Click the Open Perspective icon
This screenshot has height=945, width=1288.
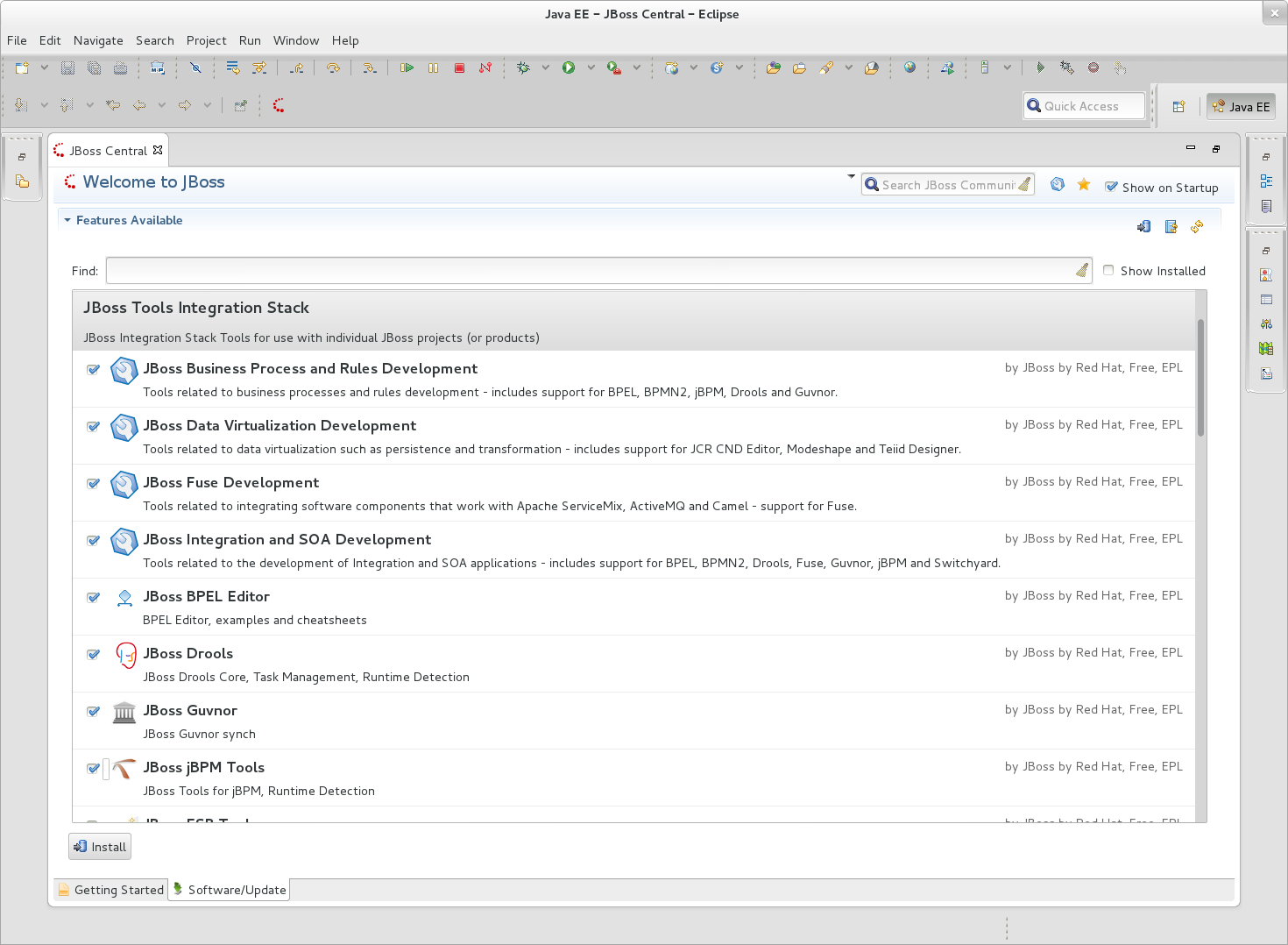point(1179,106)
